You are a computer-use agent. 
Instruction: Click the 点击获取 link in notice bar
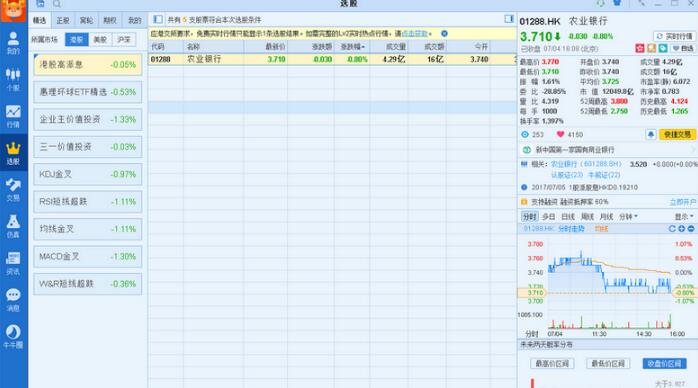tap(414, 33)
